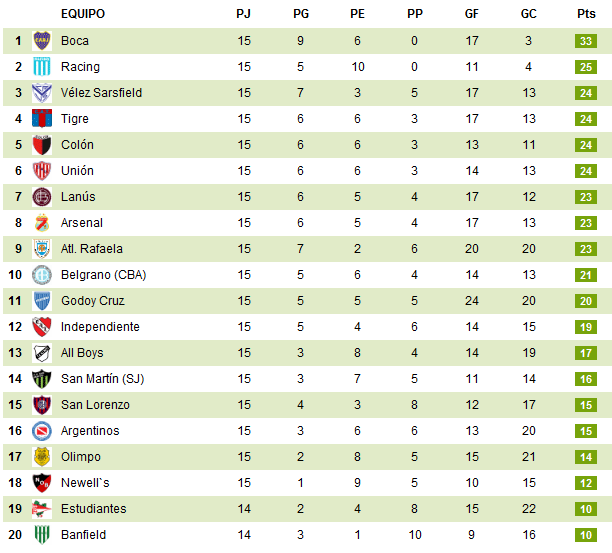Click Olimpo's 14 points badge
The height and width of the screenshot is (553, 612).
[586, 457]
